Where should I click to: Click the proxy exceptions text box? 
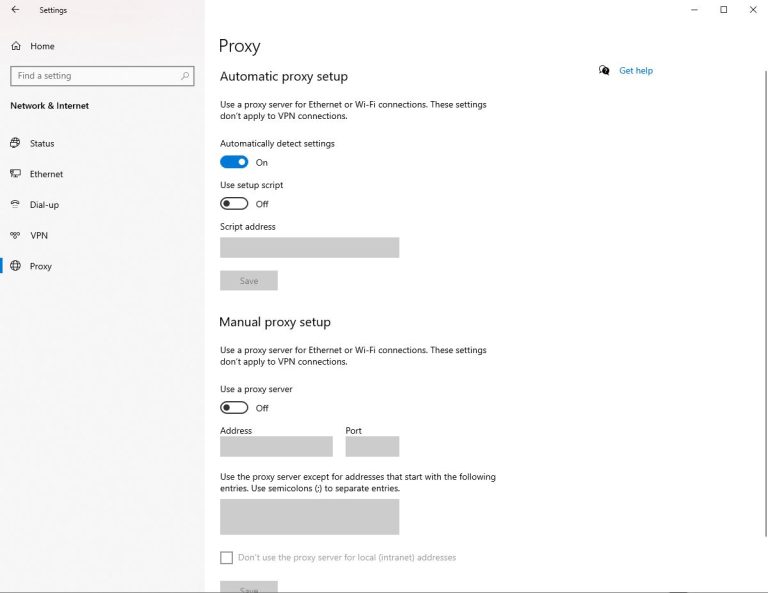(310, 517)
